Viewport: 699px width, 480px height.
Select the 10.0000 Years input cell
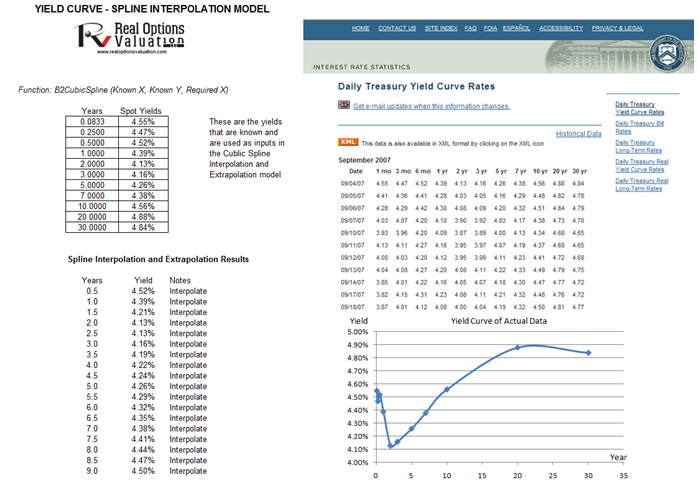(x=92, y=206)
